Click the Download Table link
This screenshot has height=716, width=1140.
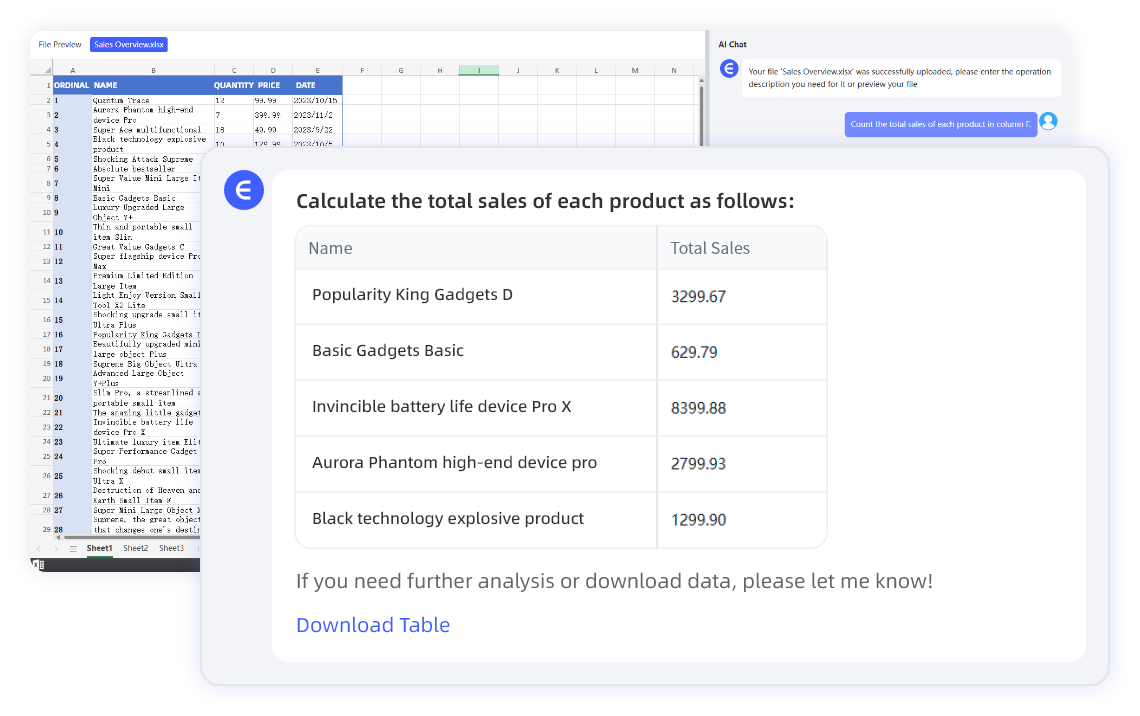(x=373, y=624)
